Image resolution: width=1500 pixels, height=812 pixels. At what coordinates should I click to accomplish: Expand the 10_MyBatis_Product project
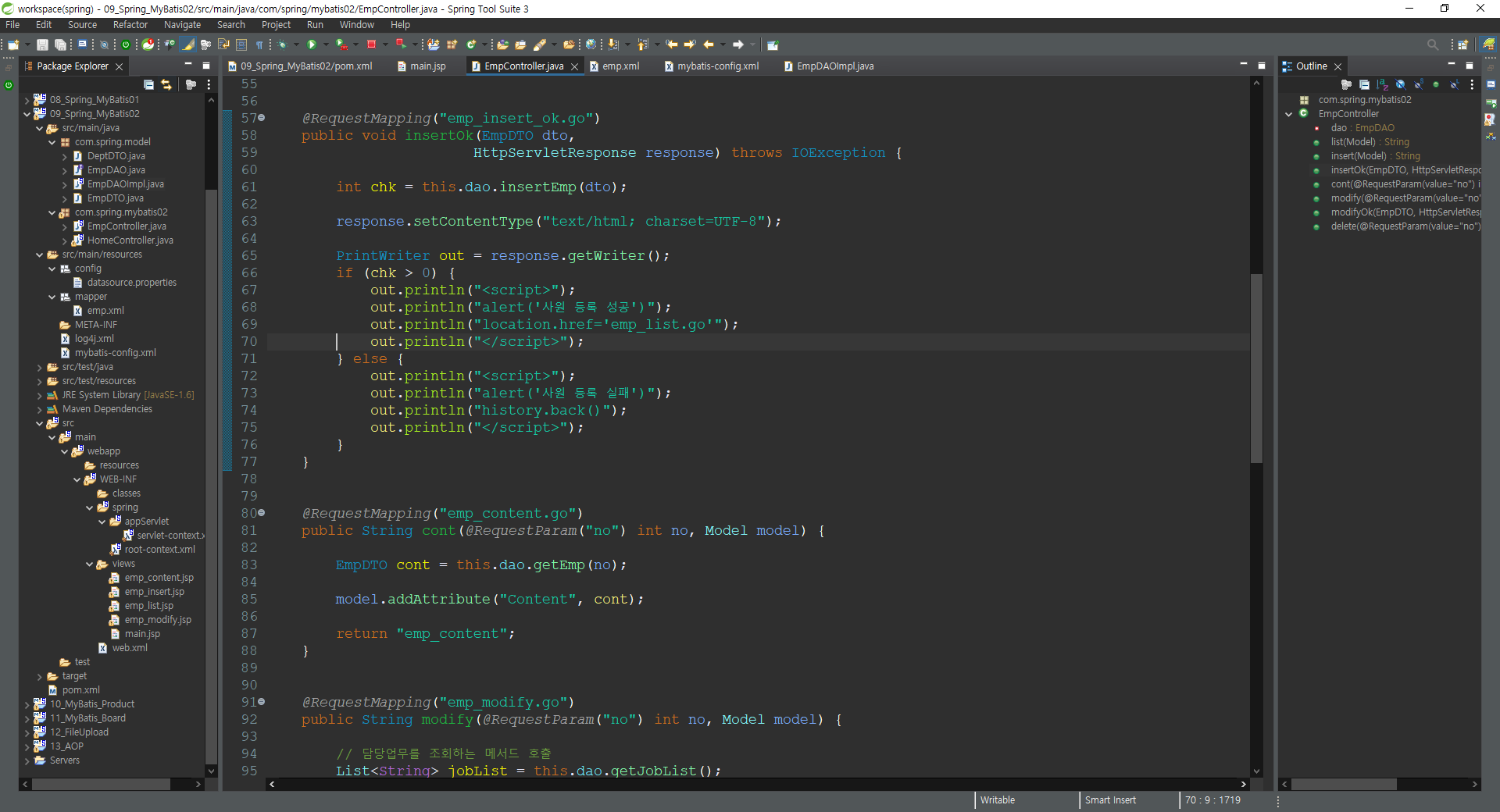(x=27, y=704)
